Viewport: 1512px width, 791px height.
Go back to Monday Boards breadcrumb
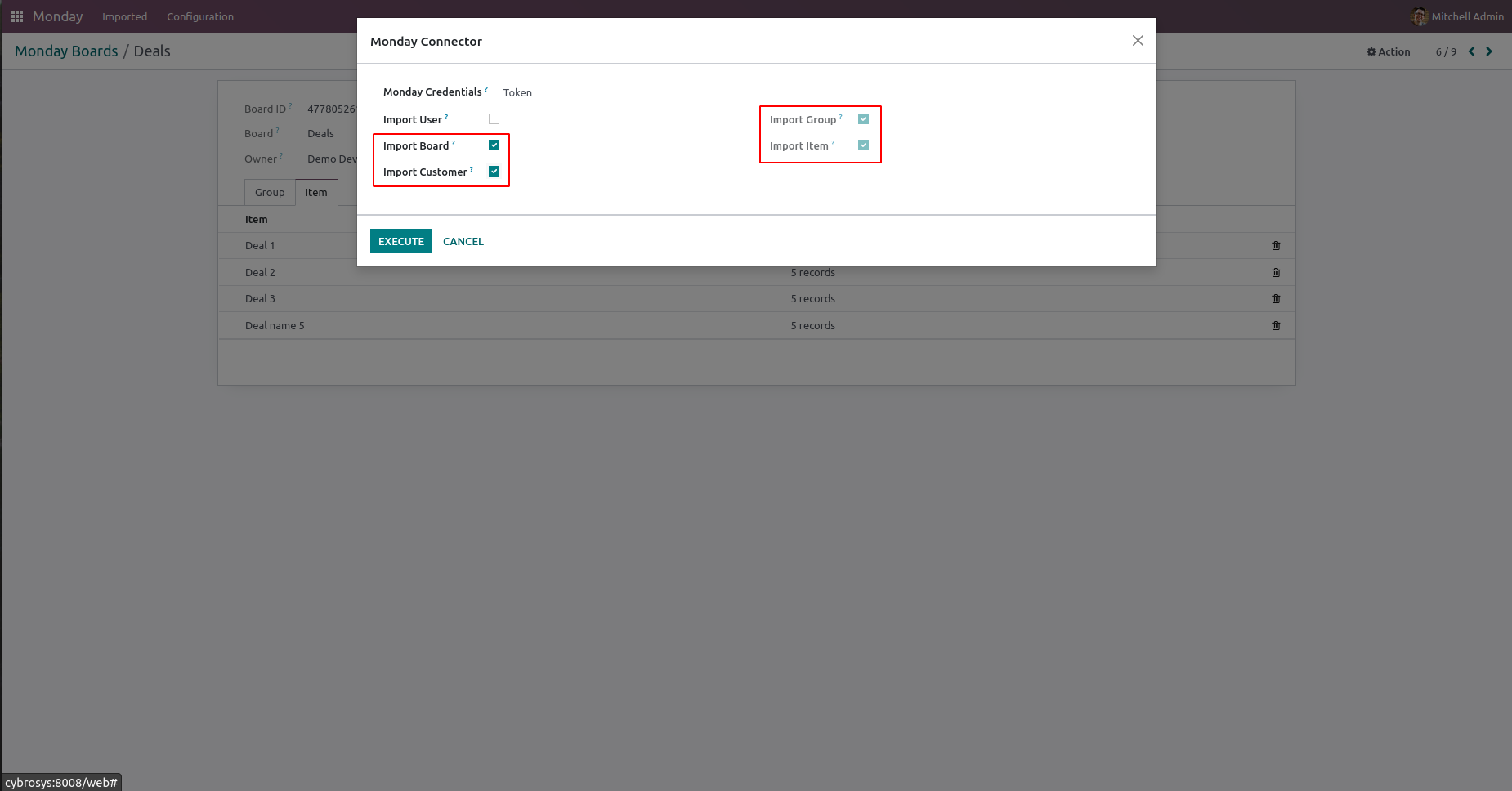pos(66,51)
